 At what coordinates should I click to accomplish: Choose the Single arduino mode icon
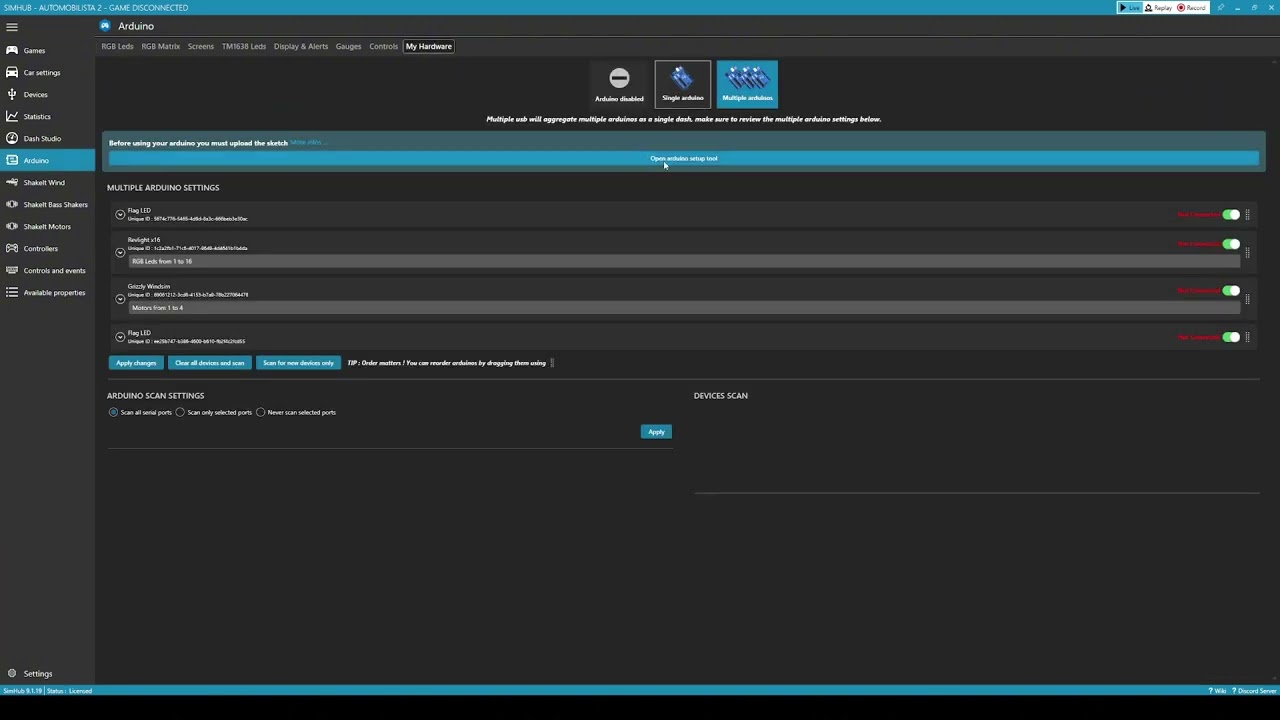(683, 84)
